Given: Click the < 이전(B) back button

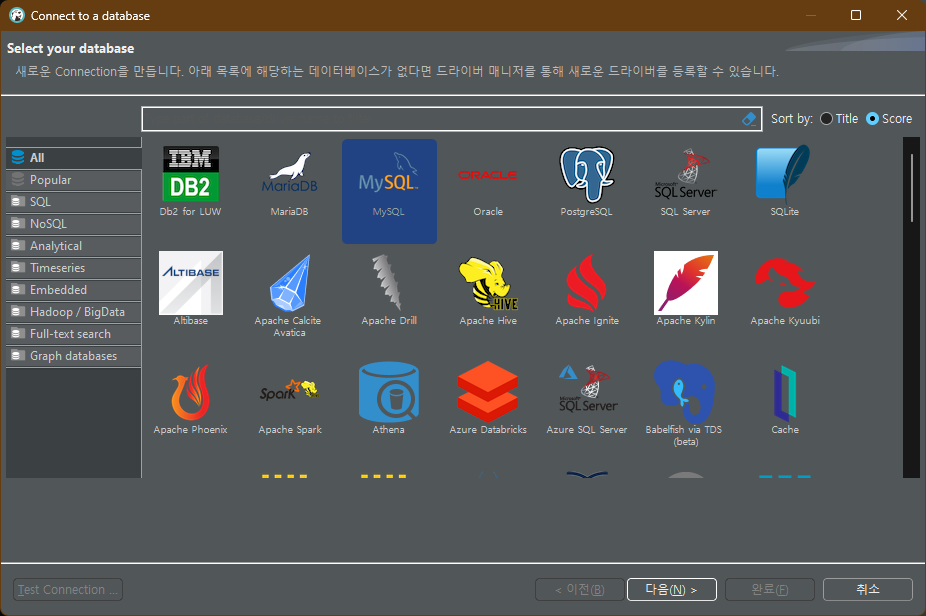Looking at the screenshot, I should (579, 589).
